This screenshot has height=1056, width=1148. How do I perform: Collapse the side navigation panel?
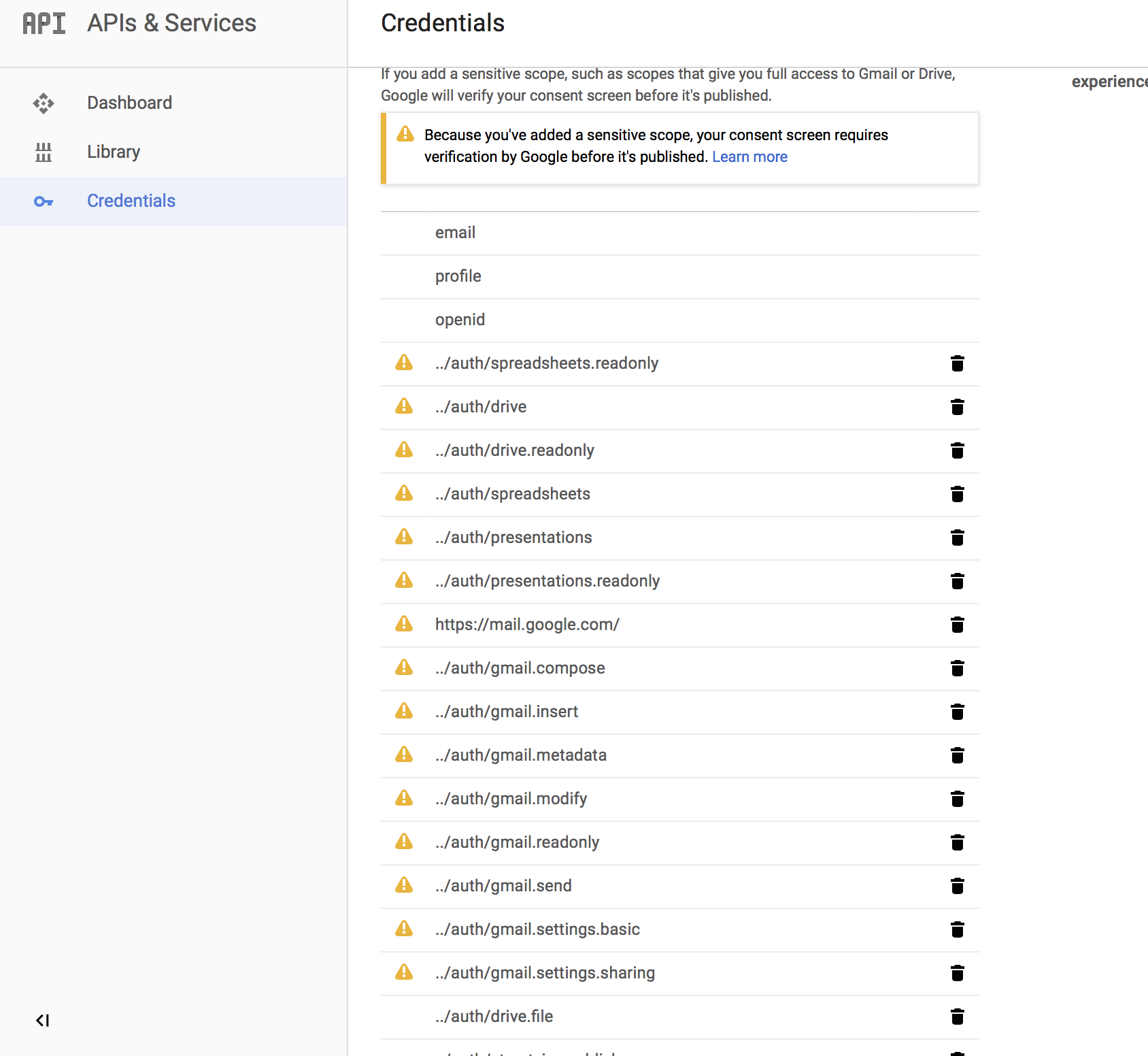(x=42, y=1020)
